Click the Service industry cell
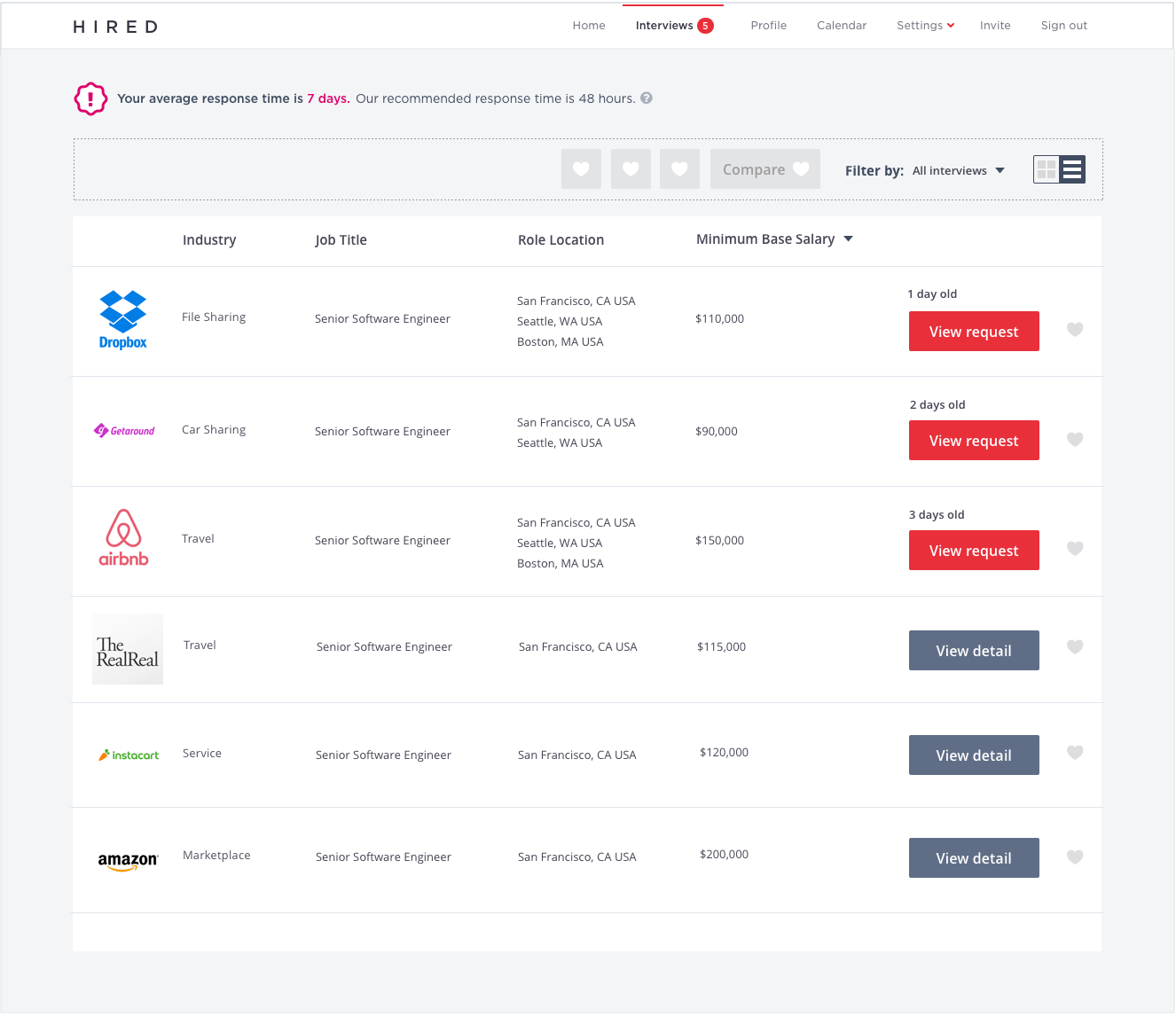 click(x=202, y=754)
